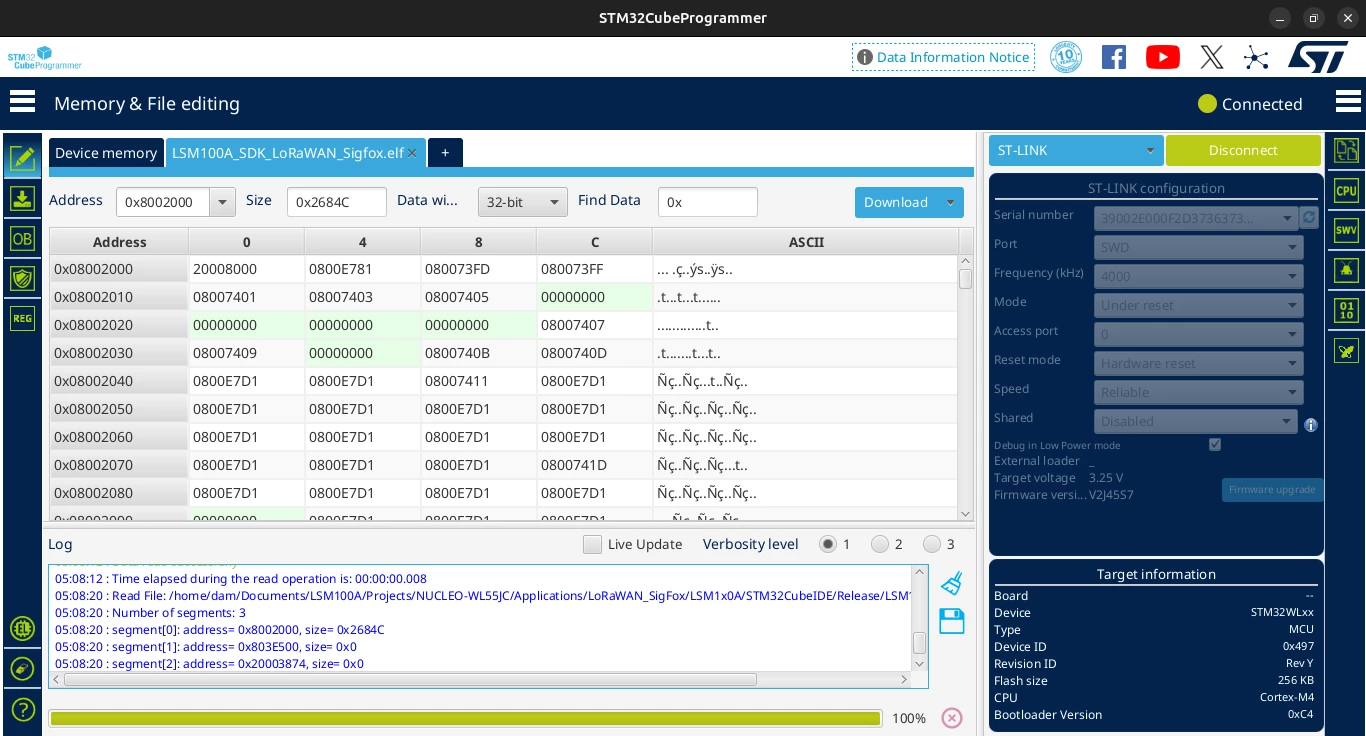
Task: Click the eraser icon in left sidebar
Action: coord(22,668)
